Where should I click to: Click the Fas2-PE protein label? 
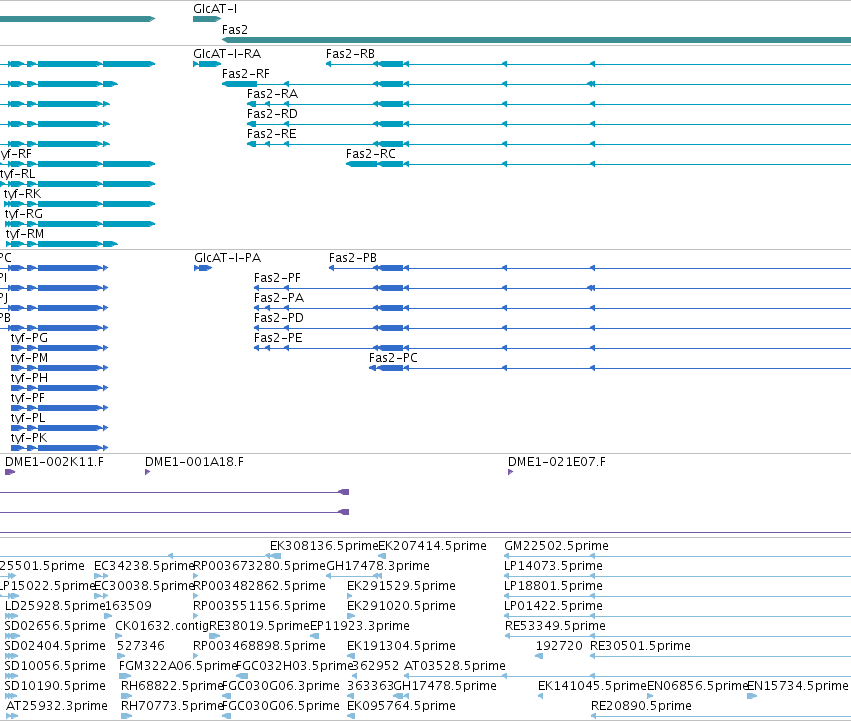tap(278, 338)
